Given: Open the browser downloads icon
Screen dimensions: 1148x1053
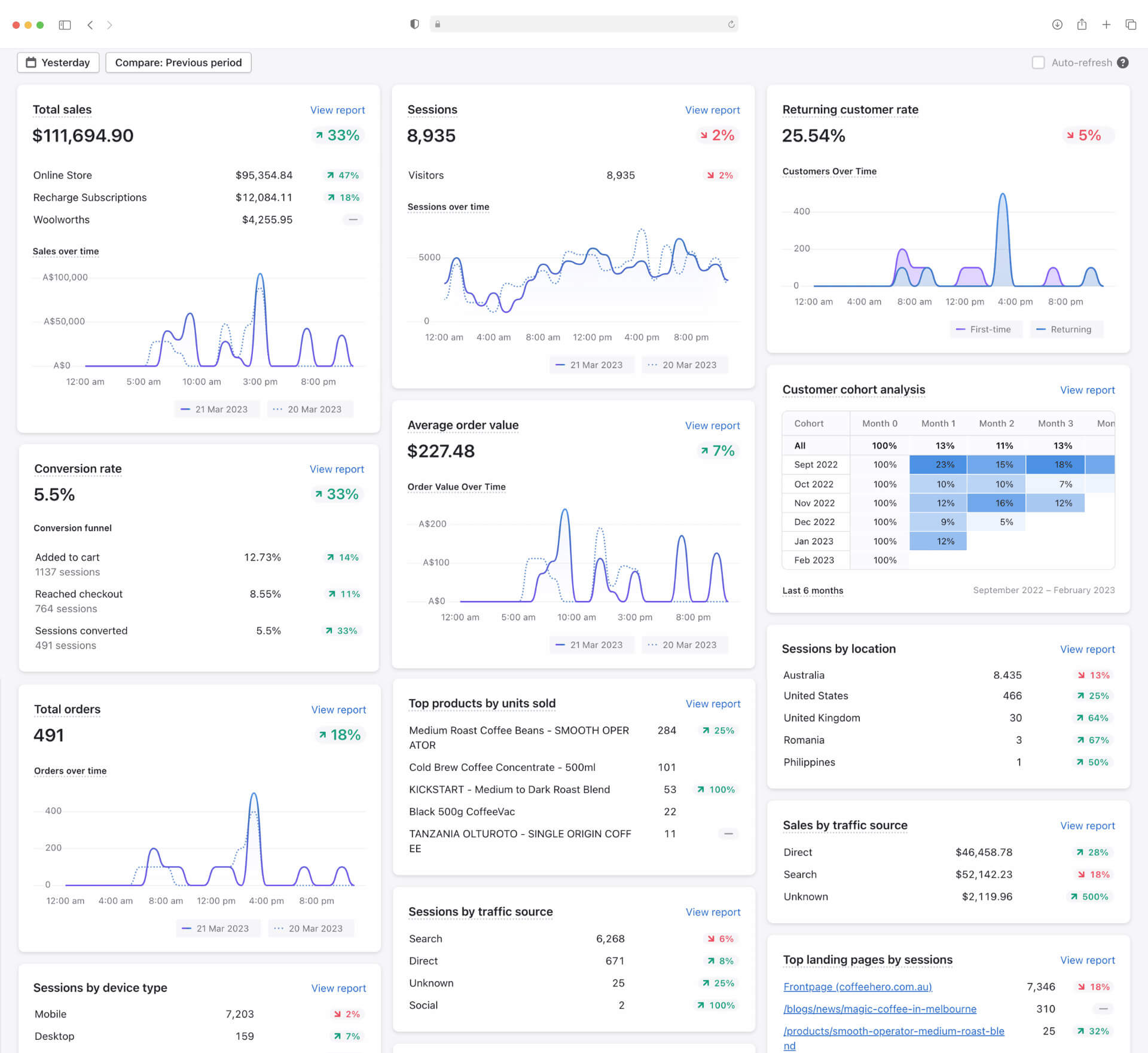Looking at the screenshot, I should tap(1057, 25).
